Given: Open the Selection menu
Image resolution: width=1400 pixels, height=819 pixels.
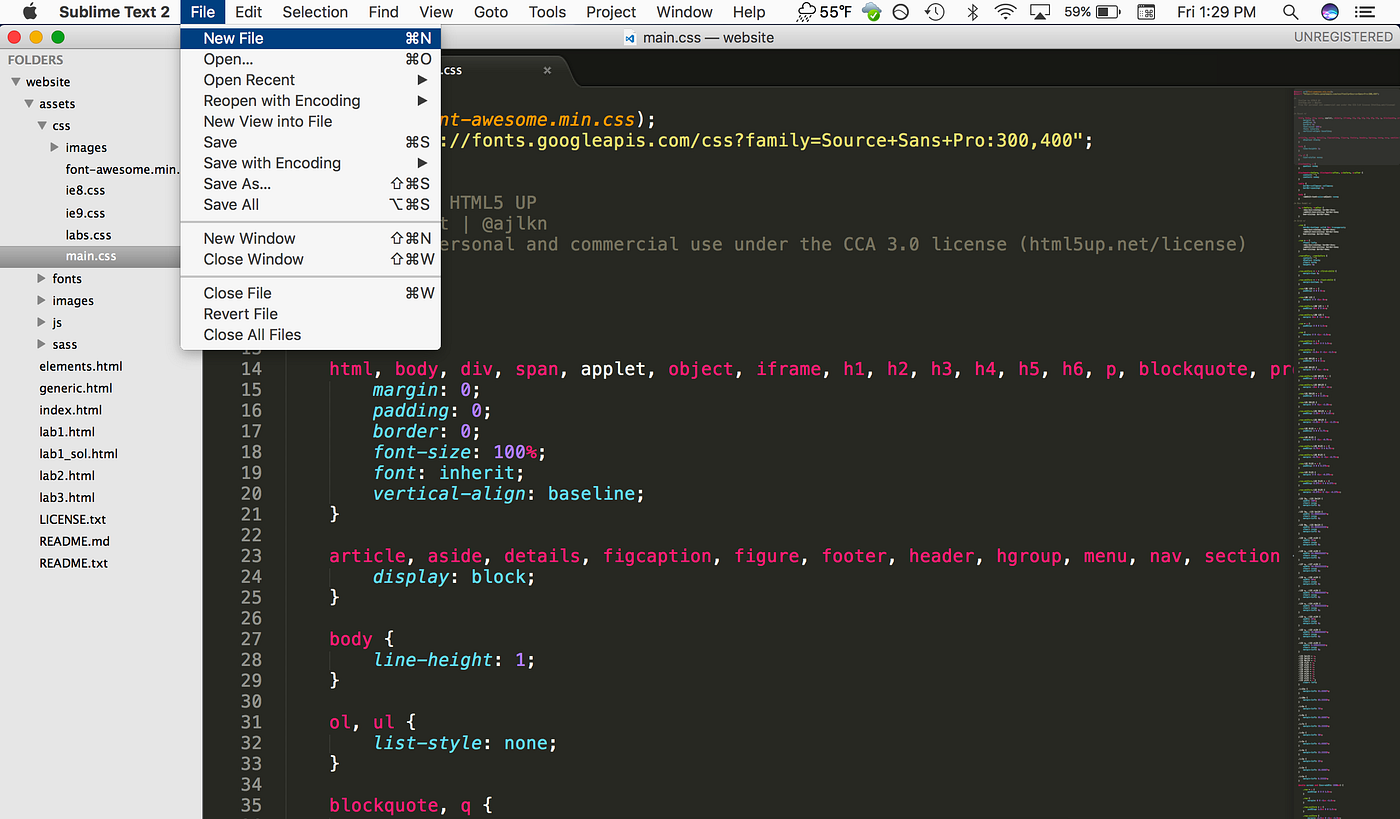Looking at the screenshot, I should coord(315,12).
